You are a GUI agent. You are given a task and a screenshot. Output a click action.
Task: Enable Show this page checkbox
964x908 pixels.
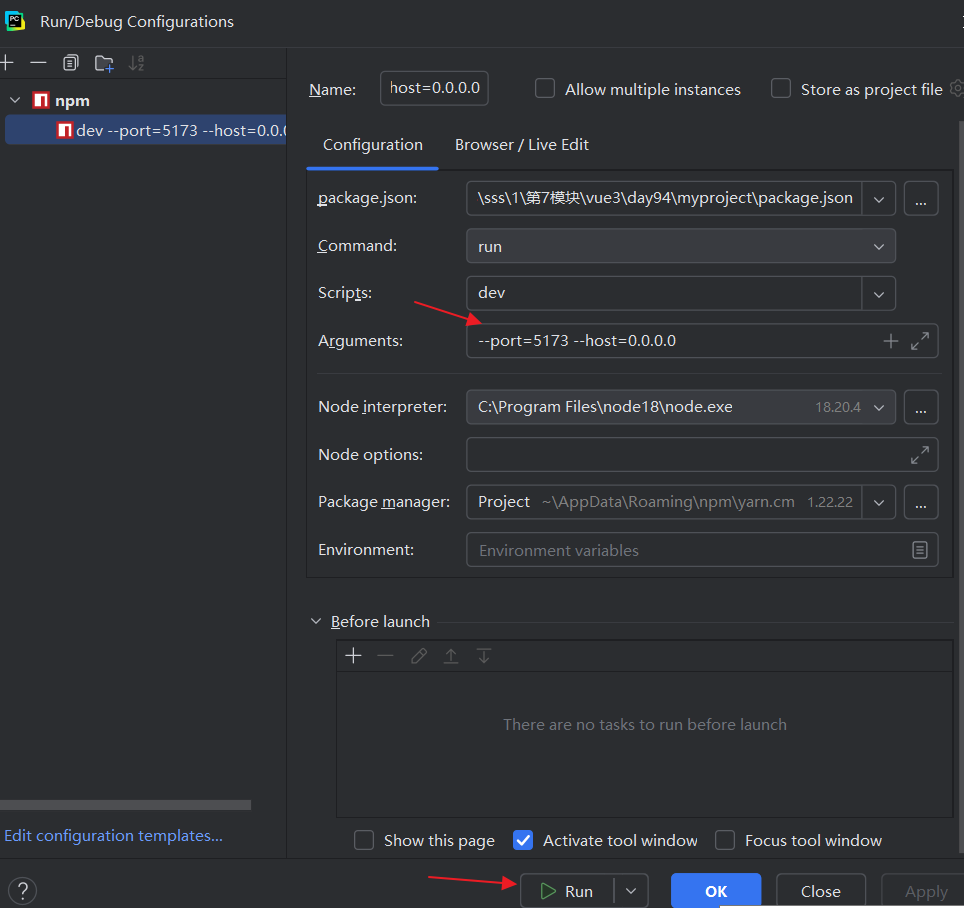364,840
